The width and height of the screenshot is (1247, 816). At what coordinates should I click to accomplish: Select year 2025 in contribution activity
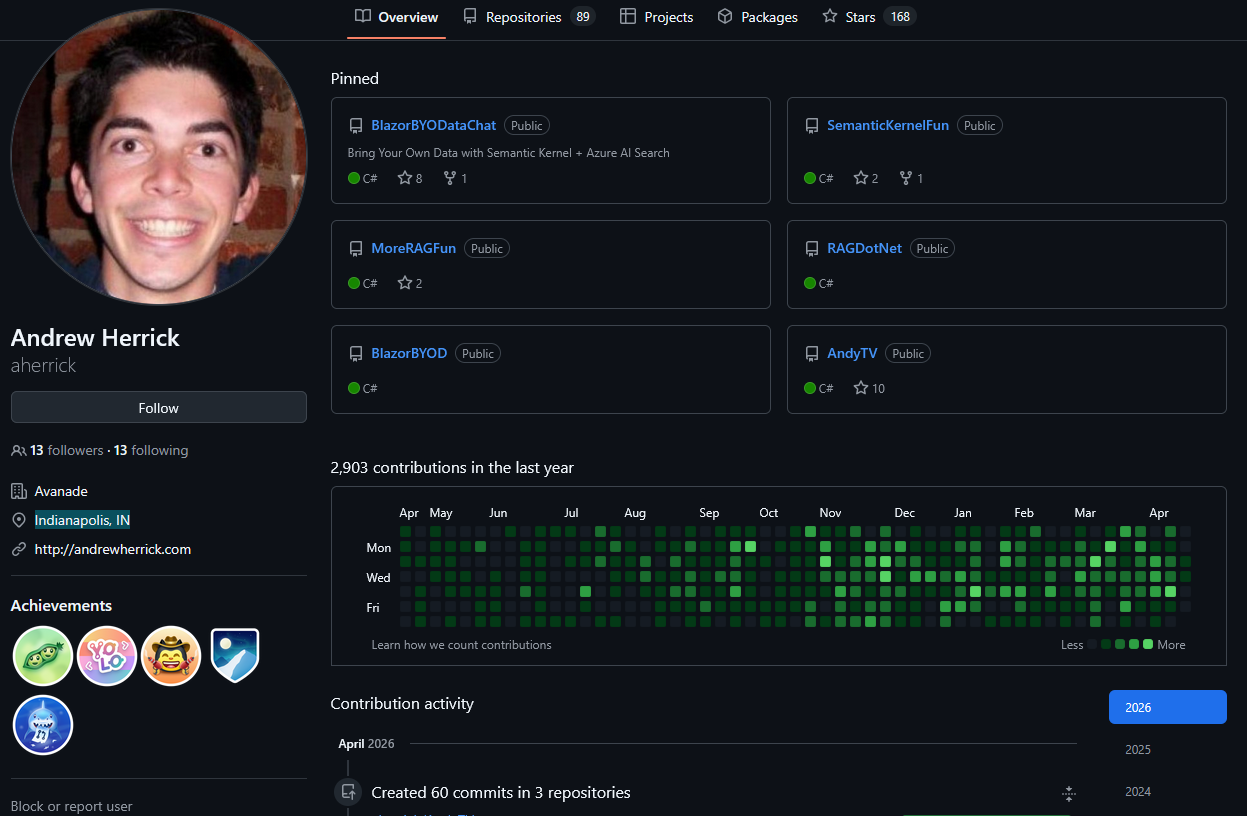pos(1138,749)
